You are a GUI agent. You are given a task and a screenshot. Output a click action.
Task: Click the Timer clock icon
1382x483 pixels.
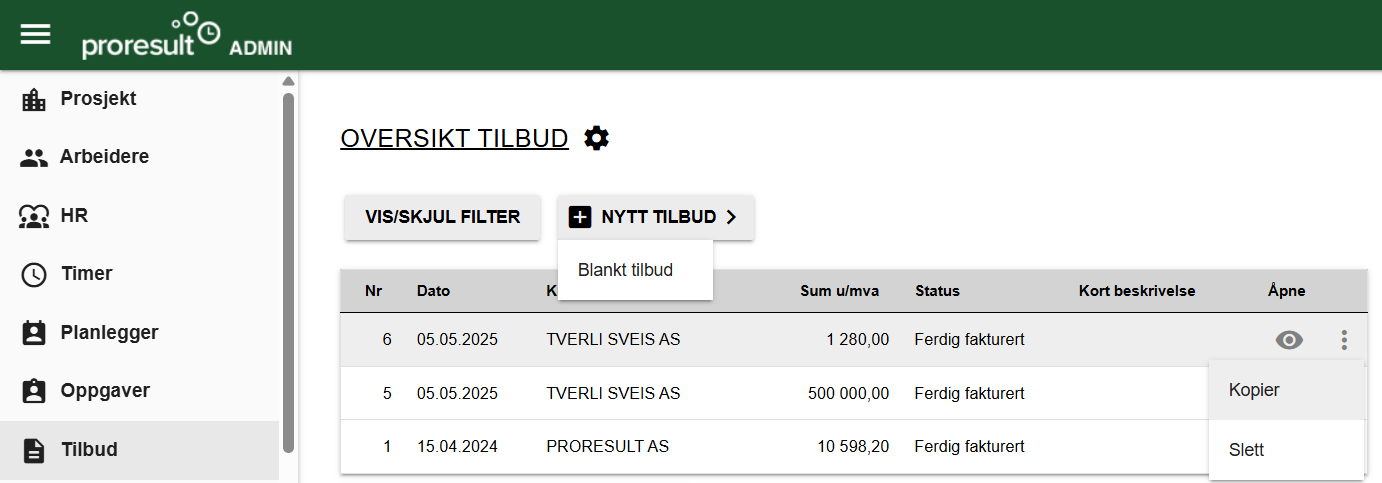click(x=34, y=274)
